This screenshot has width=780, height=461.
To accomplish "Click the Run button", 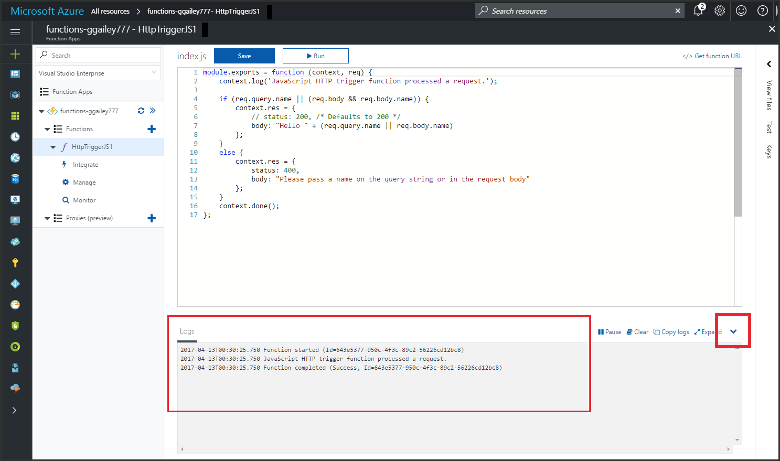I will coord(315,56).
